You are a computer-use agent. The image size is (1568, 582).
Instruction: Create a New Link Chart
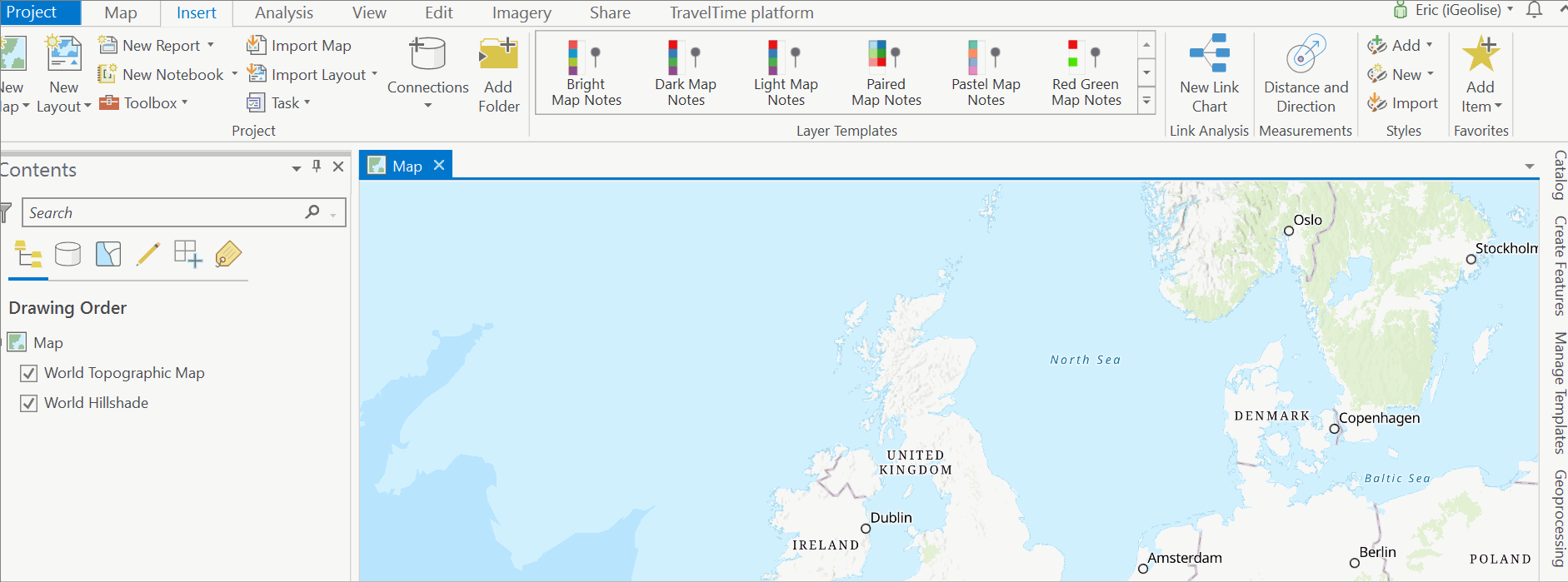point(1209,74)
